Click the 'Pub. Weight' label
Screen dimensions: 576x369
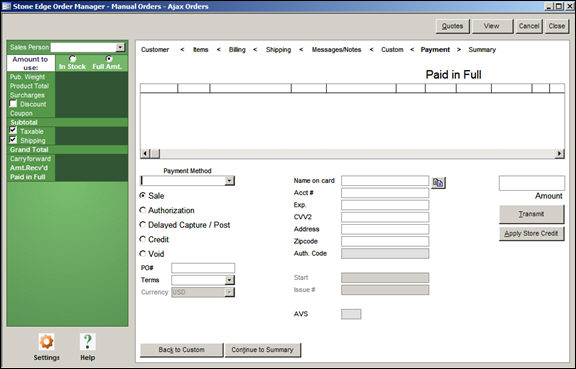tap(28, 77)
